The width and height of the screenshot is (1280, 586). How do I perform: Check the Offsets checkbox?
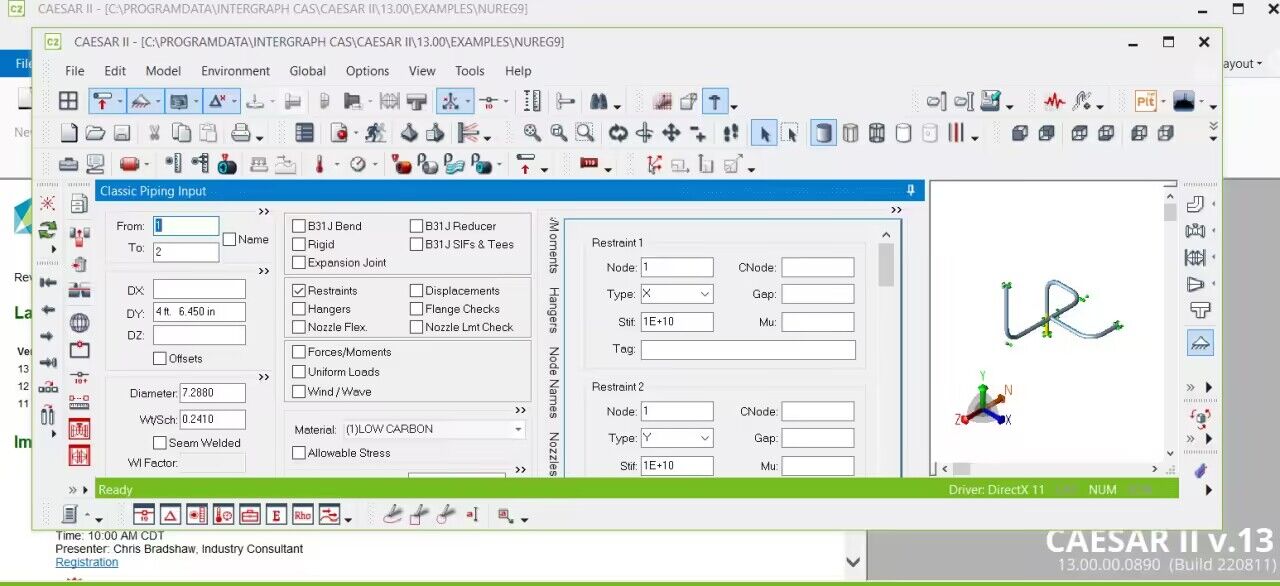click(x=160, y=358)
